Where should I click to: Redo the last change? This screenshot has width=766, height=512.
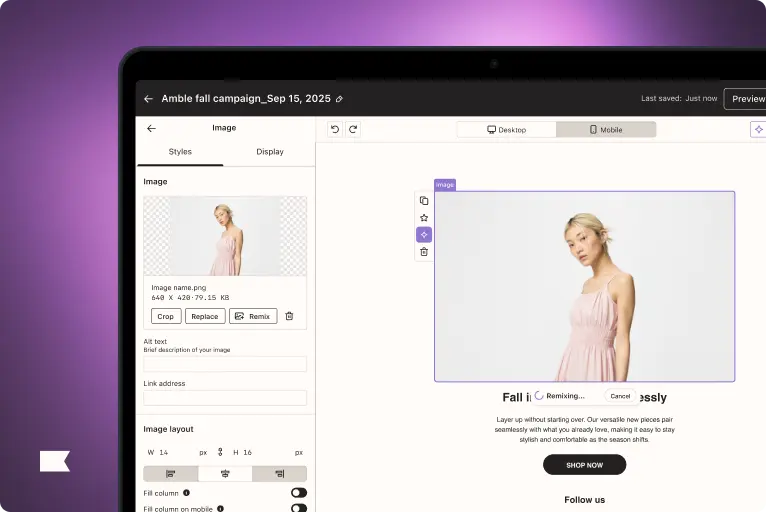point(353,129)
